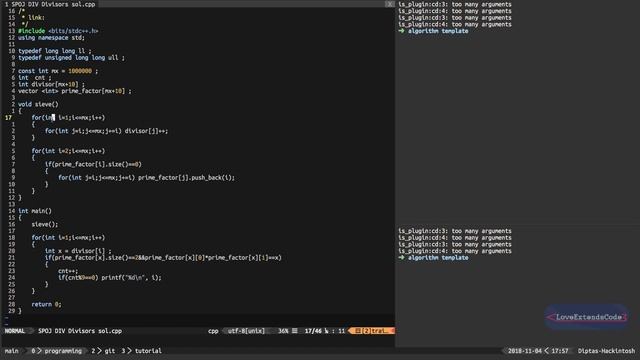640x360 pixels.
Task: Click the using namespace std; line
Action: coord(51,38)
